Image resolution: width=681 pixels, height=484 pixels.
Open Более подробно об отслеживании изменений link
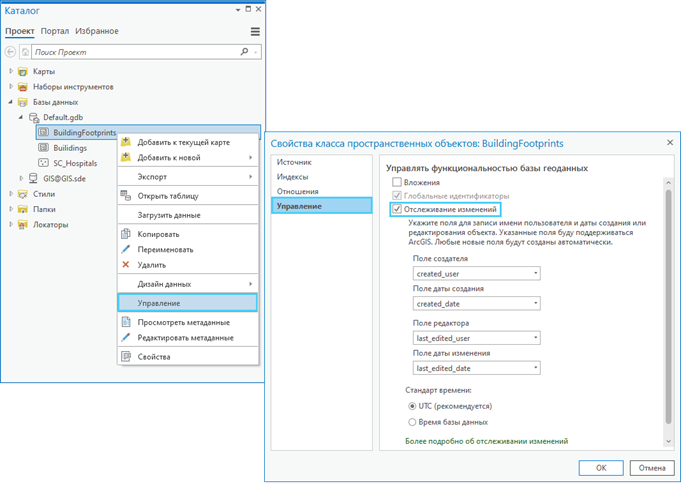click(486, 441)
